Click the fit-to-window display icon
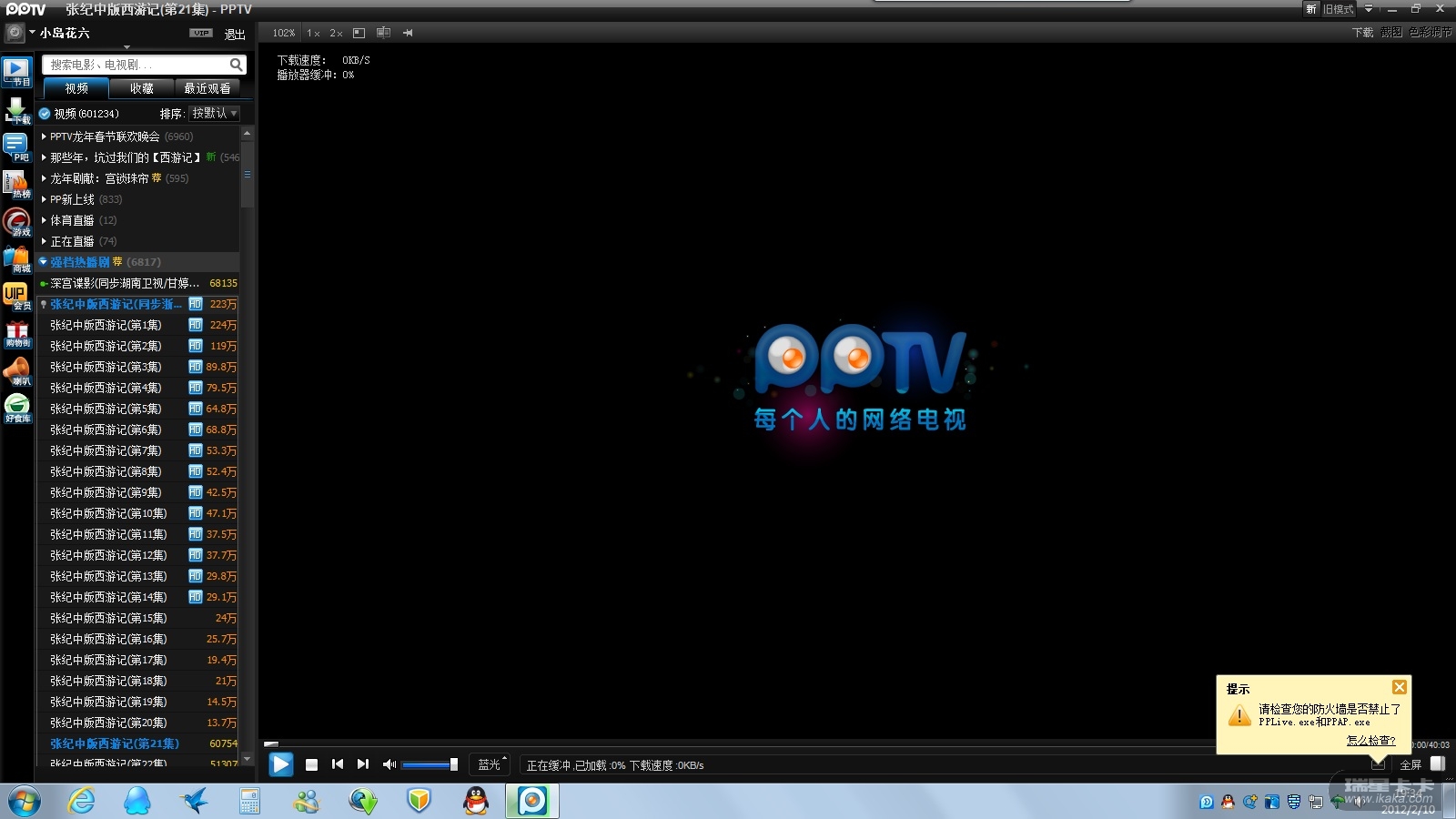This screenshot has height=819, width=1456. [x=359, y=33]
